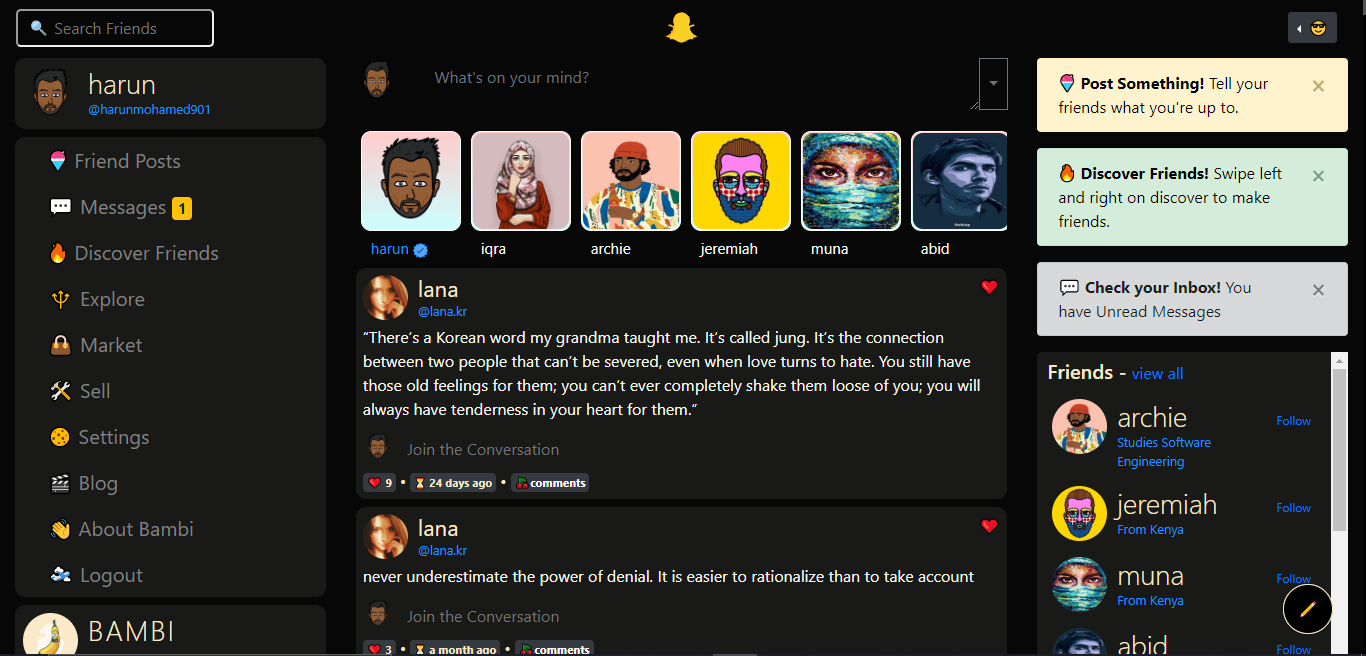Expand the top-right sunglasses emoji menu
The image size is (1366, 656).
tap(1312, 28)
